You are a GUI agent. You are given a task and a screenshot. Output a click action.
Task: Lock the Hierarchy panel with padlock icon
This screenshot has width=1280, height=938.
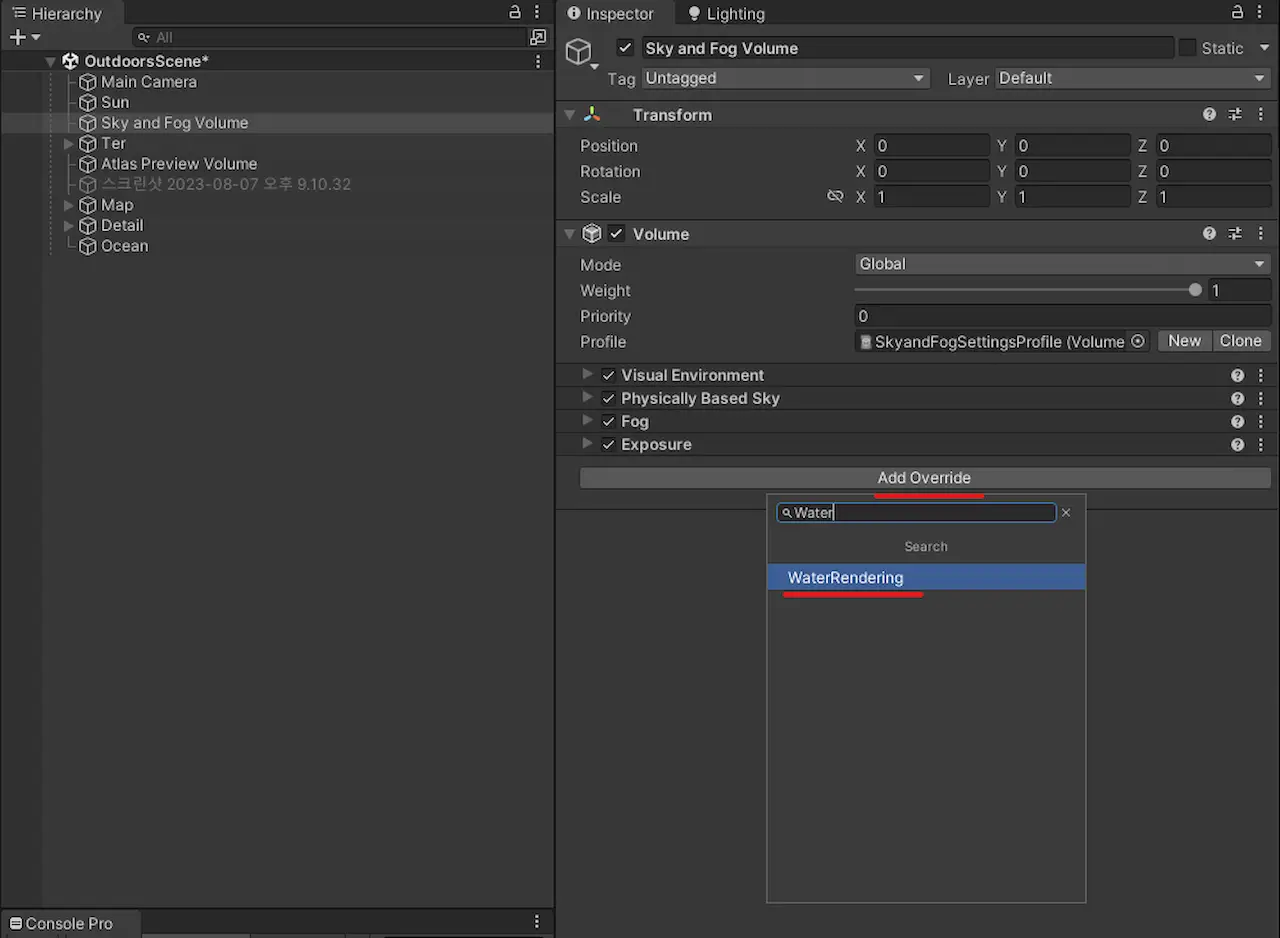click(515, 12)
